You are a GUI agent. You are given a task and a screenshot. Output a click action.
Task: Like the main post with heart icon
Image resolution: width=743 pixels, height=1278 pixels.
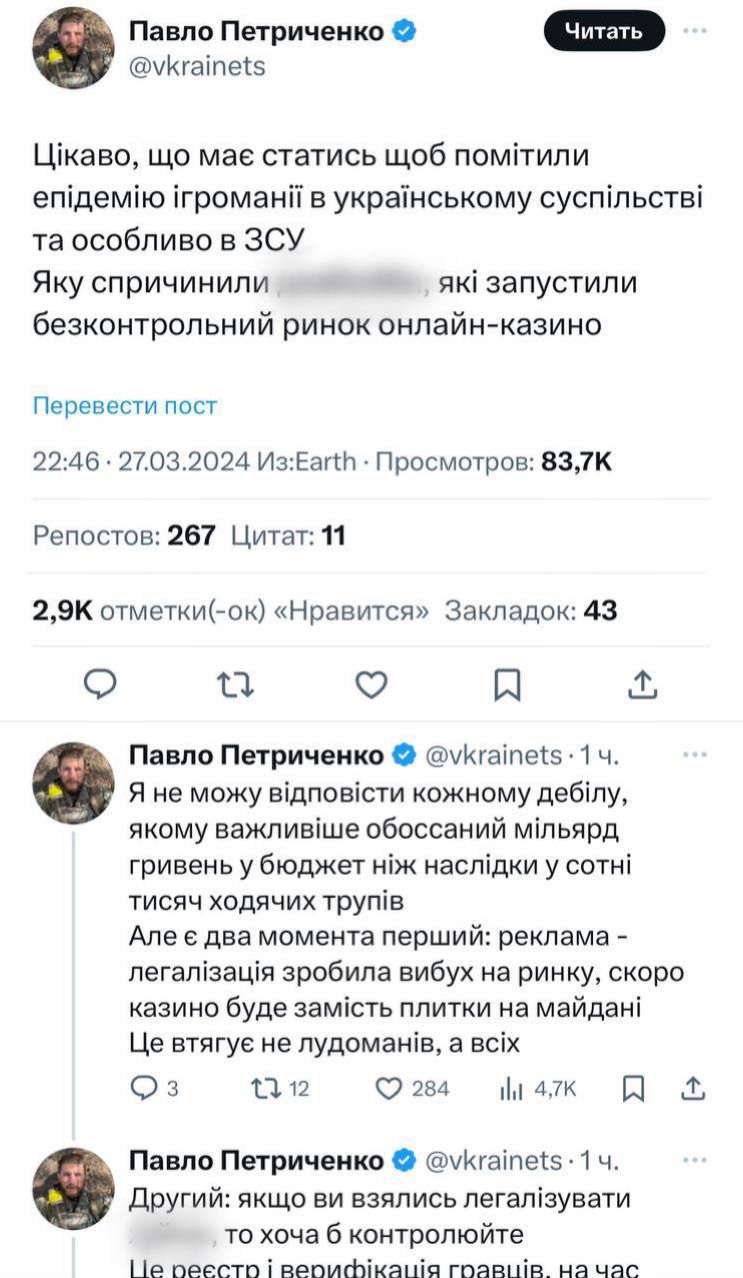[x=372, y=684]
